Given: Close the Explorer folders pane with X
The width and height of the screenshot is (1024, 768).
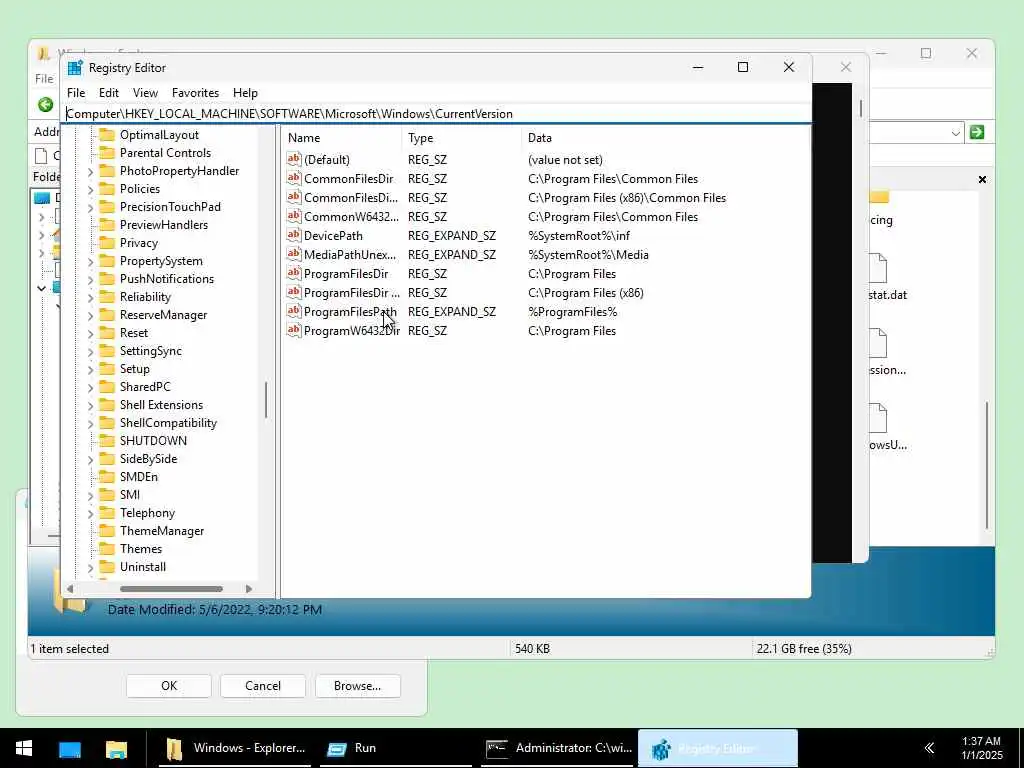Looking at the screenshot, I should tap(982, 180).
